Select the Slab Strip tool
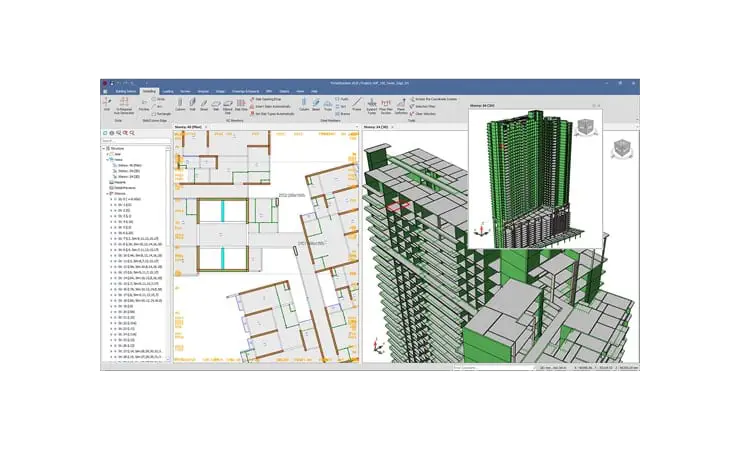 point(241,104)
